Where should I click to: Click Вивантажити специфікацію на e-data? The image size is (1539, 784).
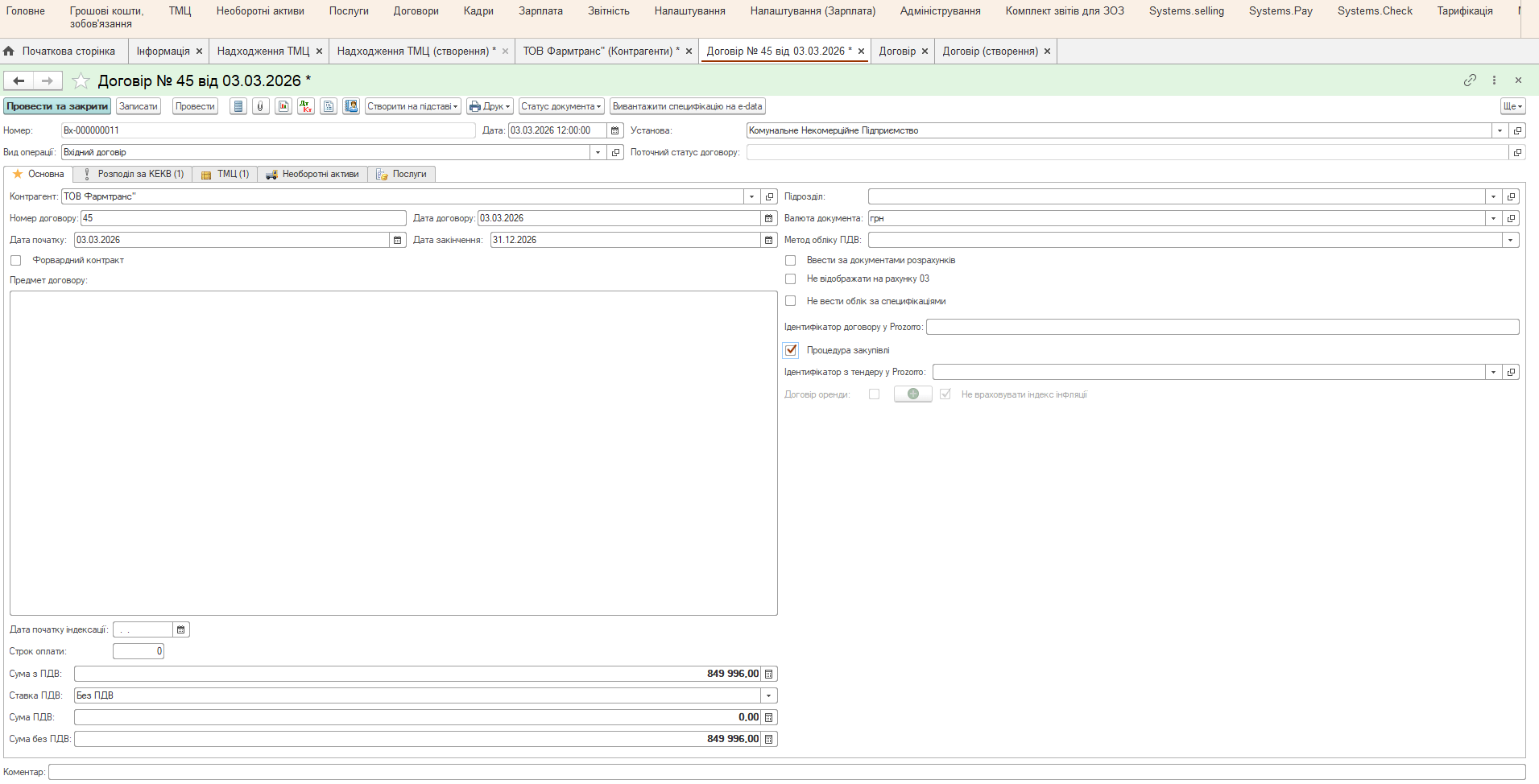point(687,106)
